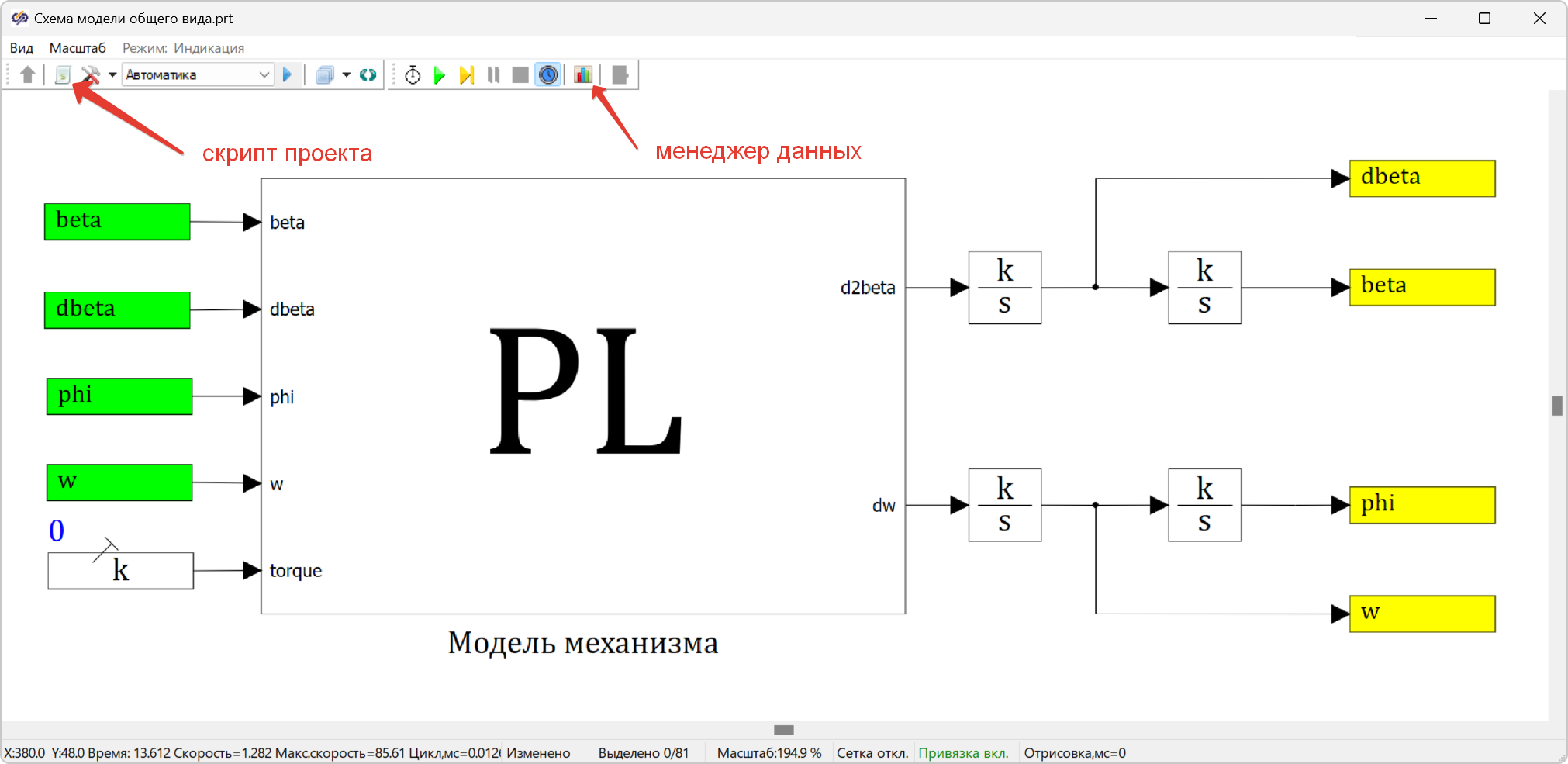
Task: Pause the simulation
Action: click(x=493, y=74)
